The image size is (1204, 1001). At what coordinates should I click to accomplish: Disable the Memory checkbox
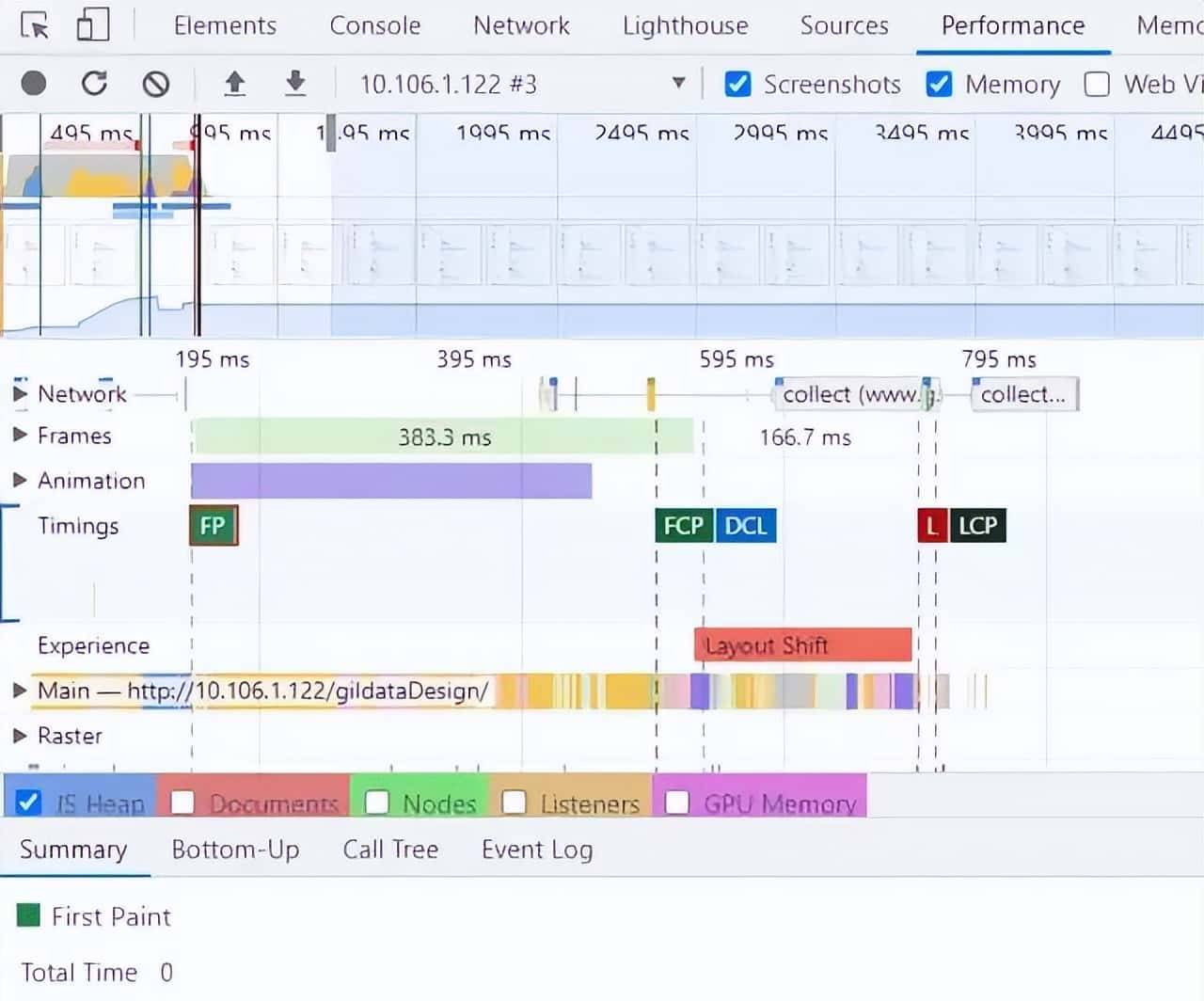(x=939, y=85)
